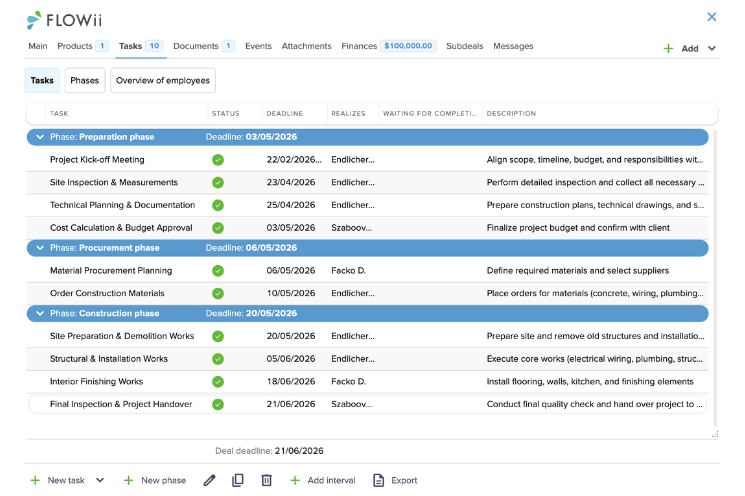This screenshot has height=496, width=745.
Task: Switch to the Products tab
Action: (83, 46)
